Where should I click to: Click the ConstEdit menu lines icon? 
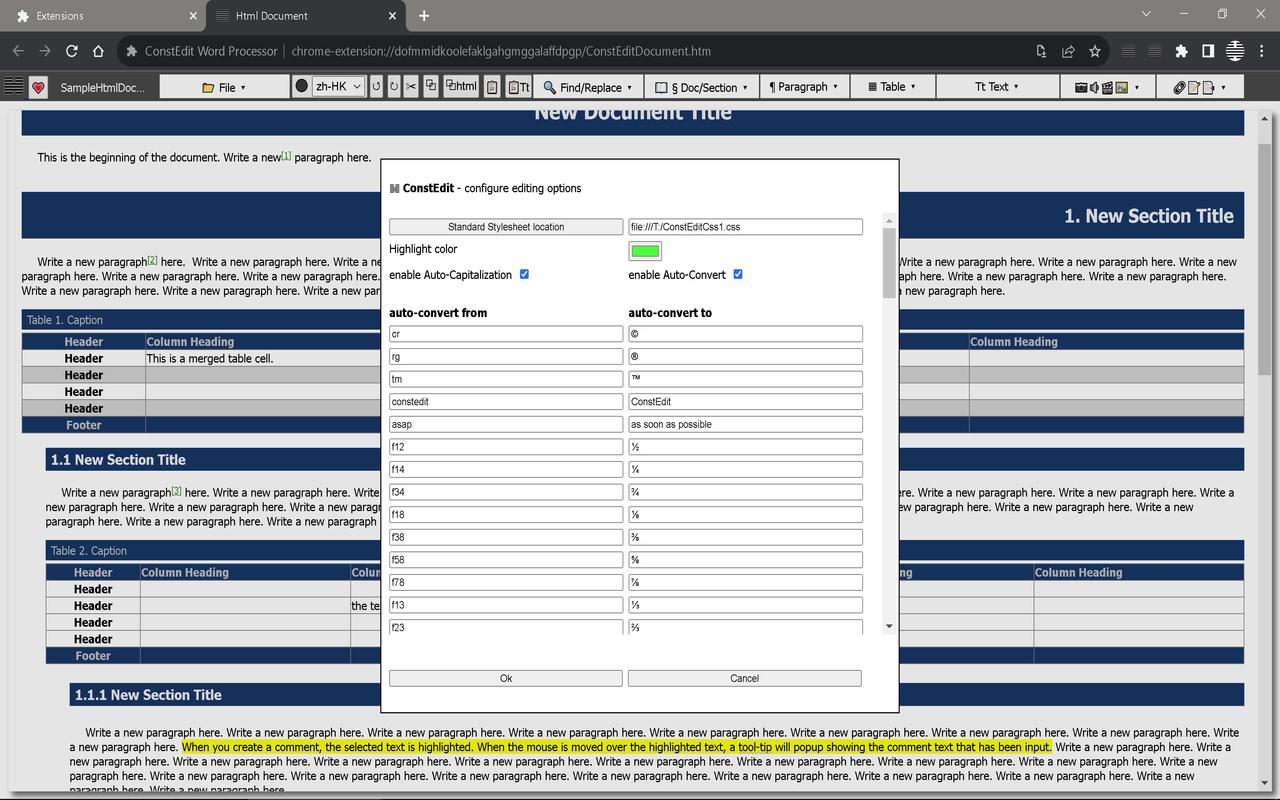click(14, 86)
